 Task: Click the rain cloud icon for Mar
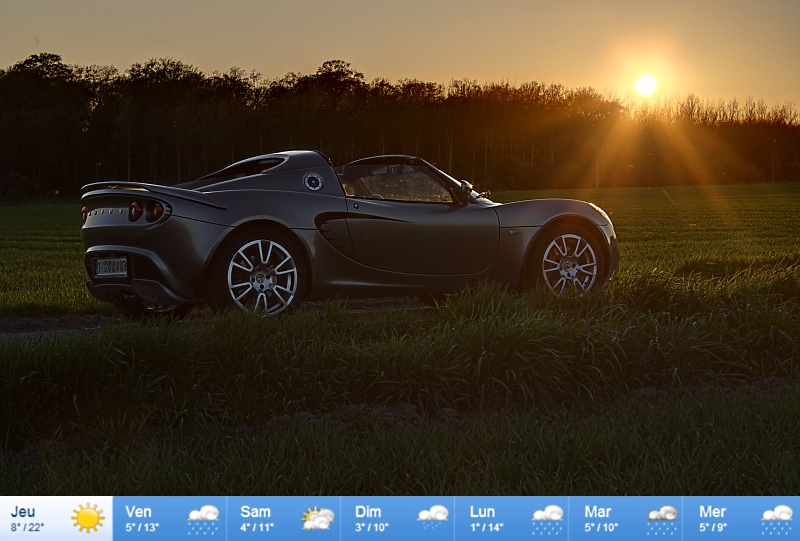pos(662,519)
